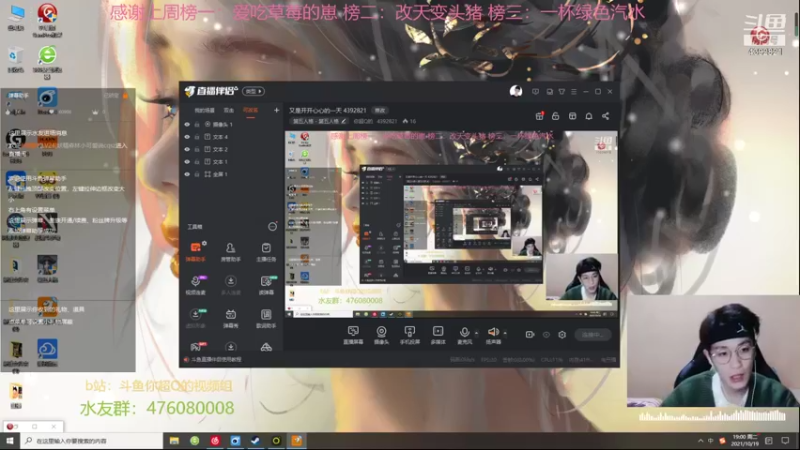800x450 pixels.
Task: Collapse the 工具箱 toolbox section
Action: tap(272, 227)
